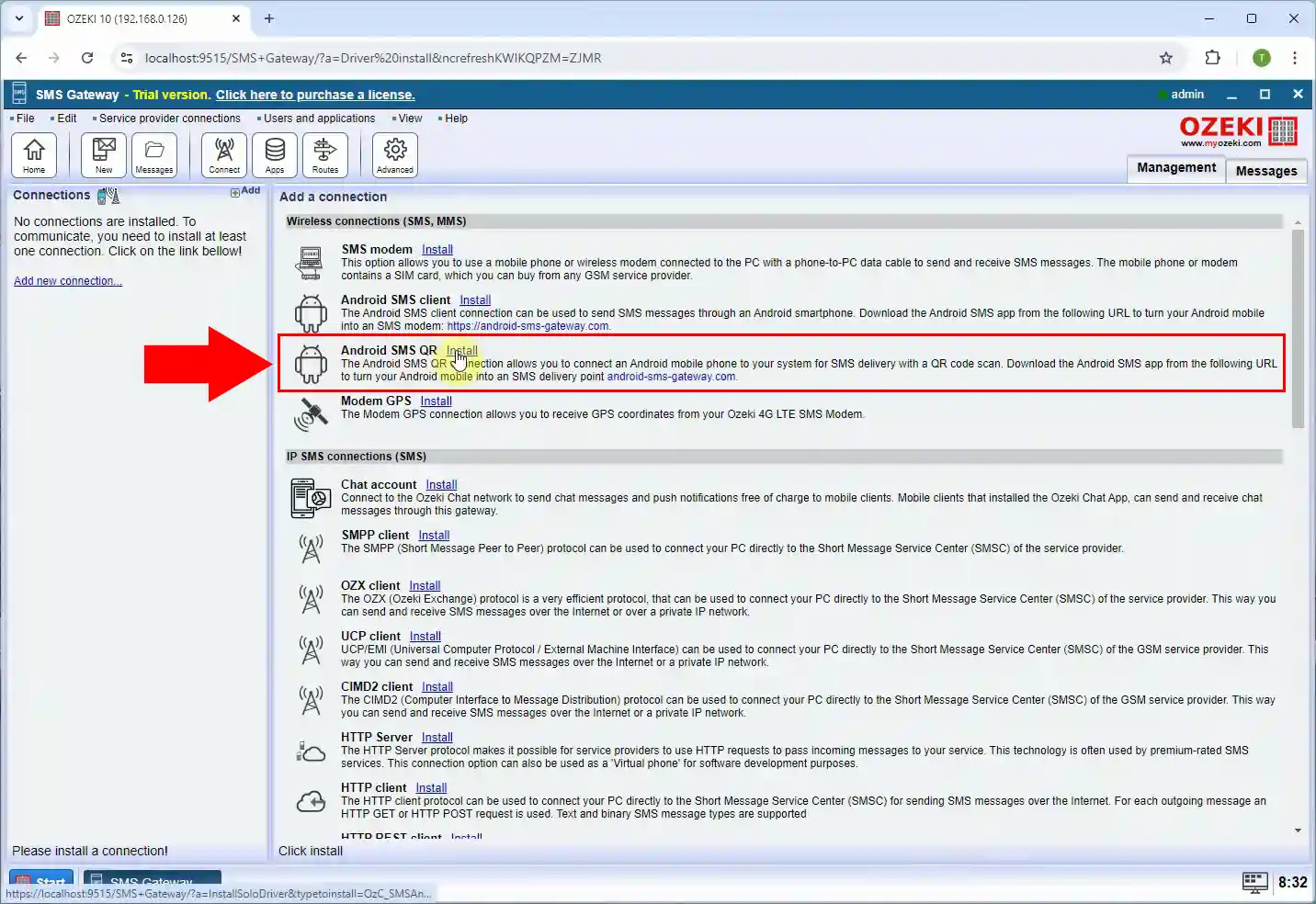Open the Messages folder toolbar icon
1316x904 pixels.
point(154,154)
